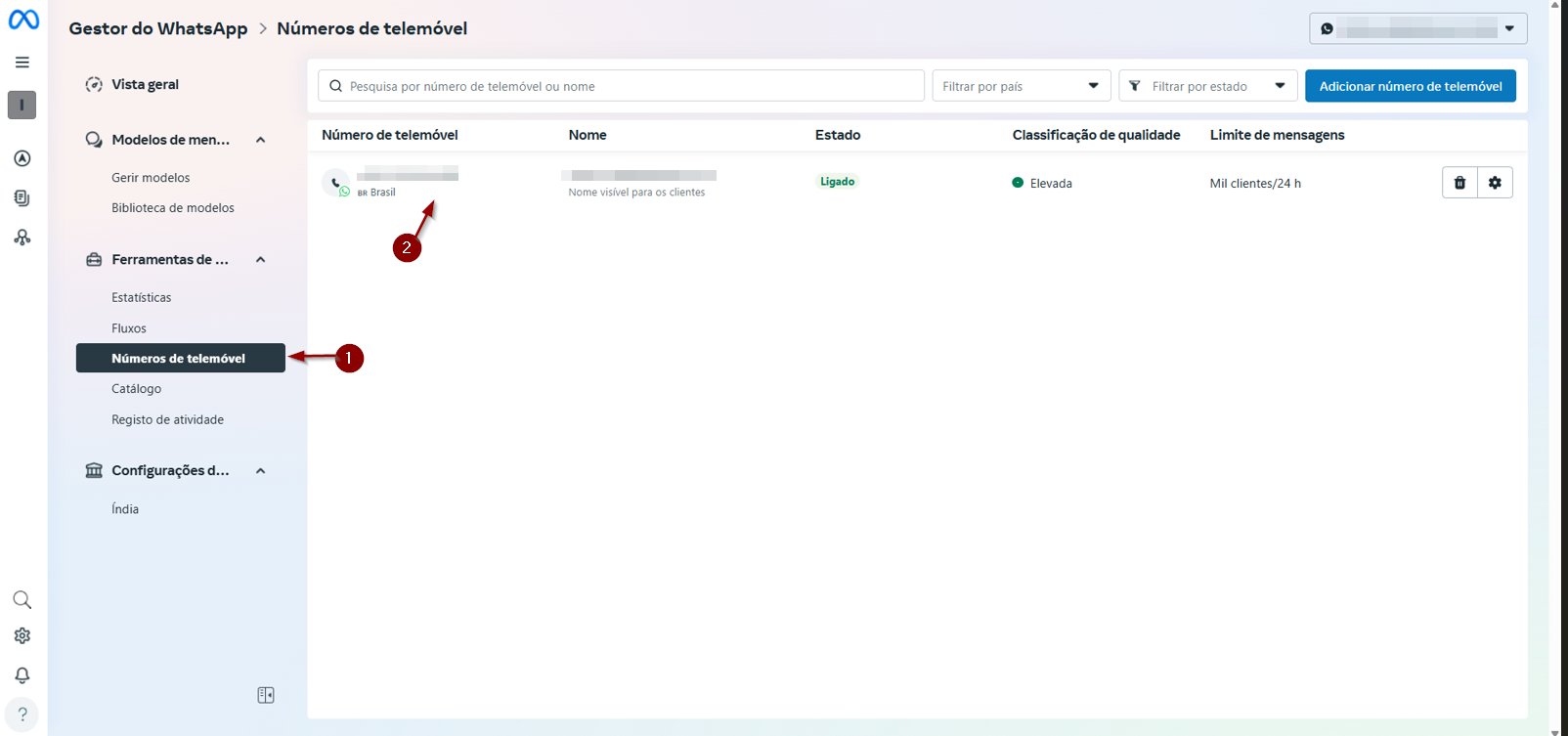The height and width of the screenshot is (736, 1568).
Task: Open the Filtrar por estado dropdown
Action: [x=1207, y=86]
